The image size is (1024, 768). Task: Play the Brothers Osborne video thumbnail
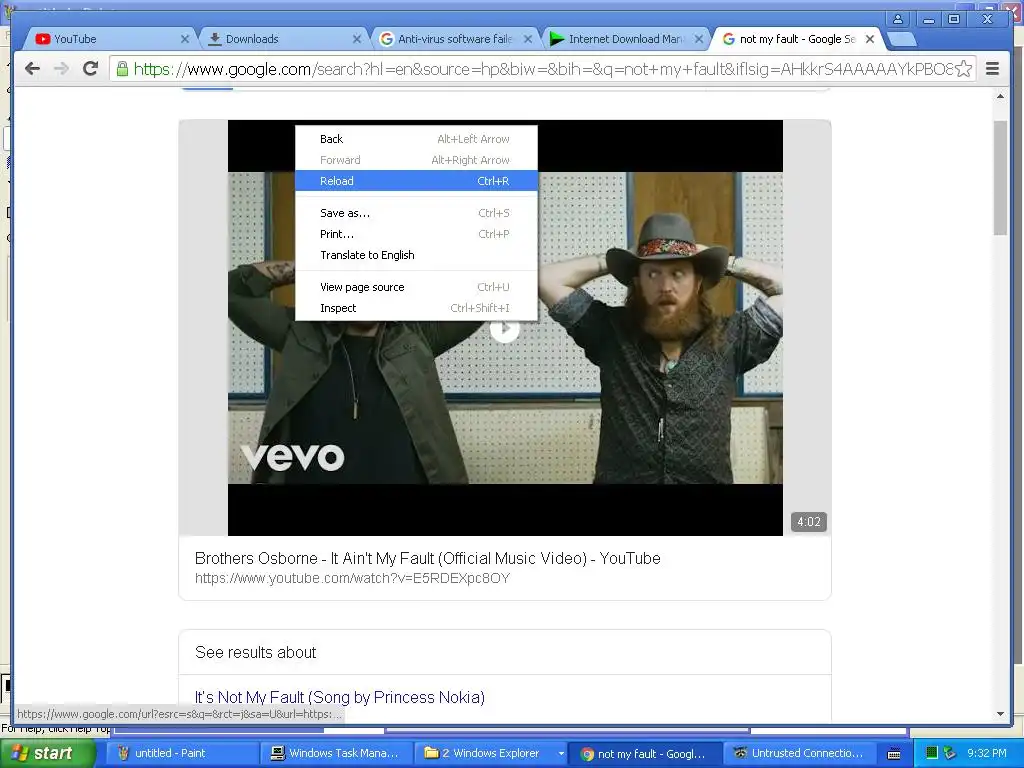(504, 329)
